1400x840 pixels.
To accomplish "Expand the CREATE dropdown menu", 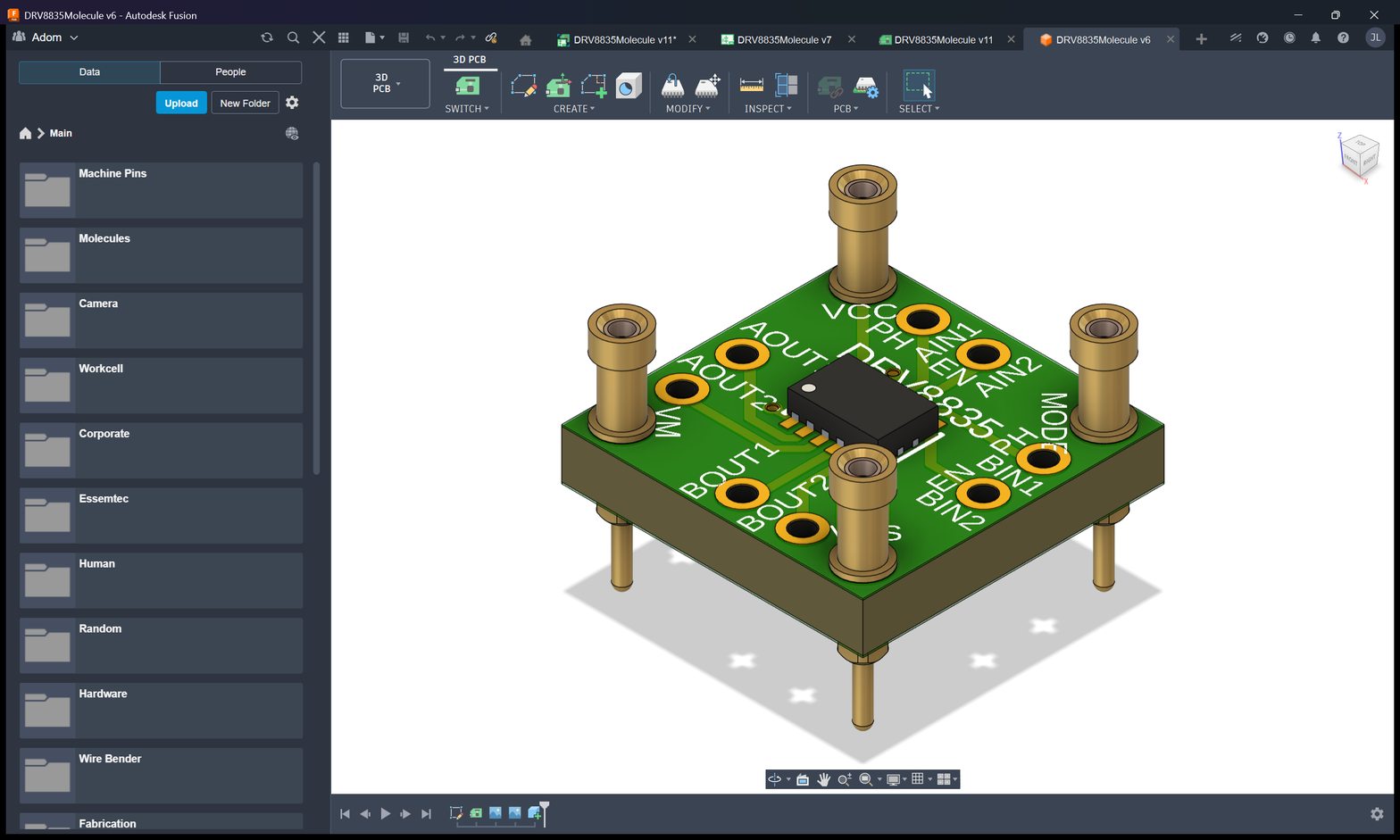I will coord(574,109).
